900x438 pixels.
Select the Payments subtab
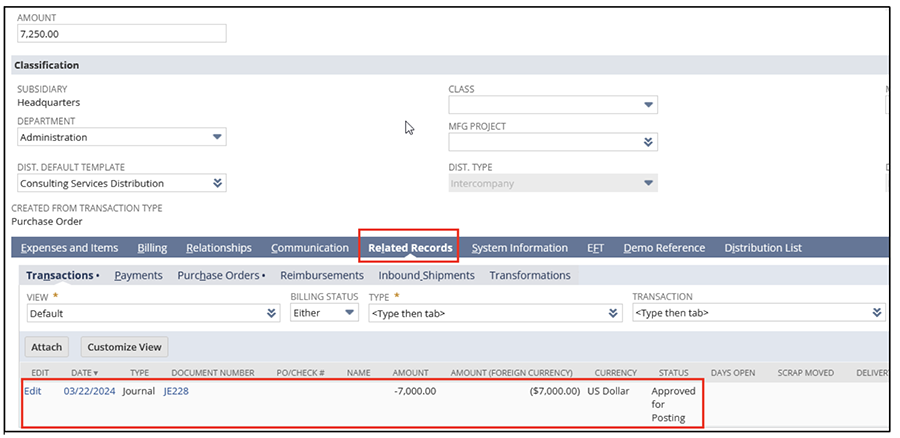pyautogui.click(x=138, y=275)
